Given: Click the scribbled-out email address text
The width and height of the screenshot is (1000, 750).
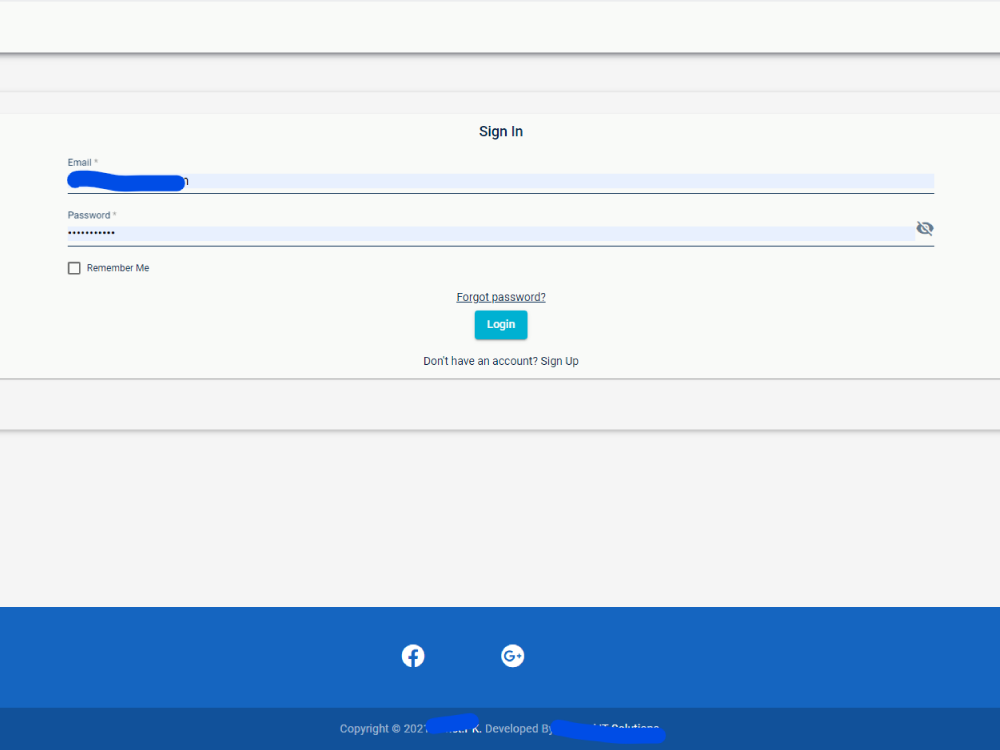Looking at the screenshot, I should 126,182.
